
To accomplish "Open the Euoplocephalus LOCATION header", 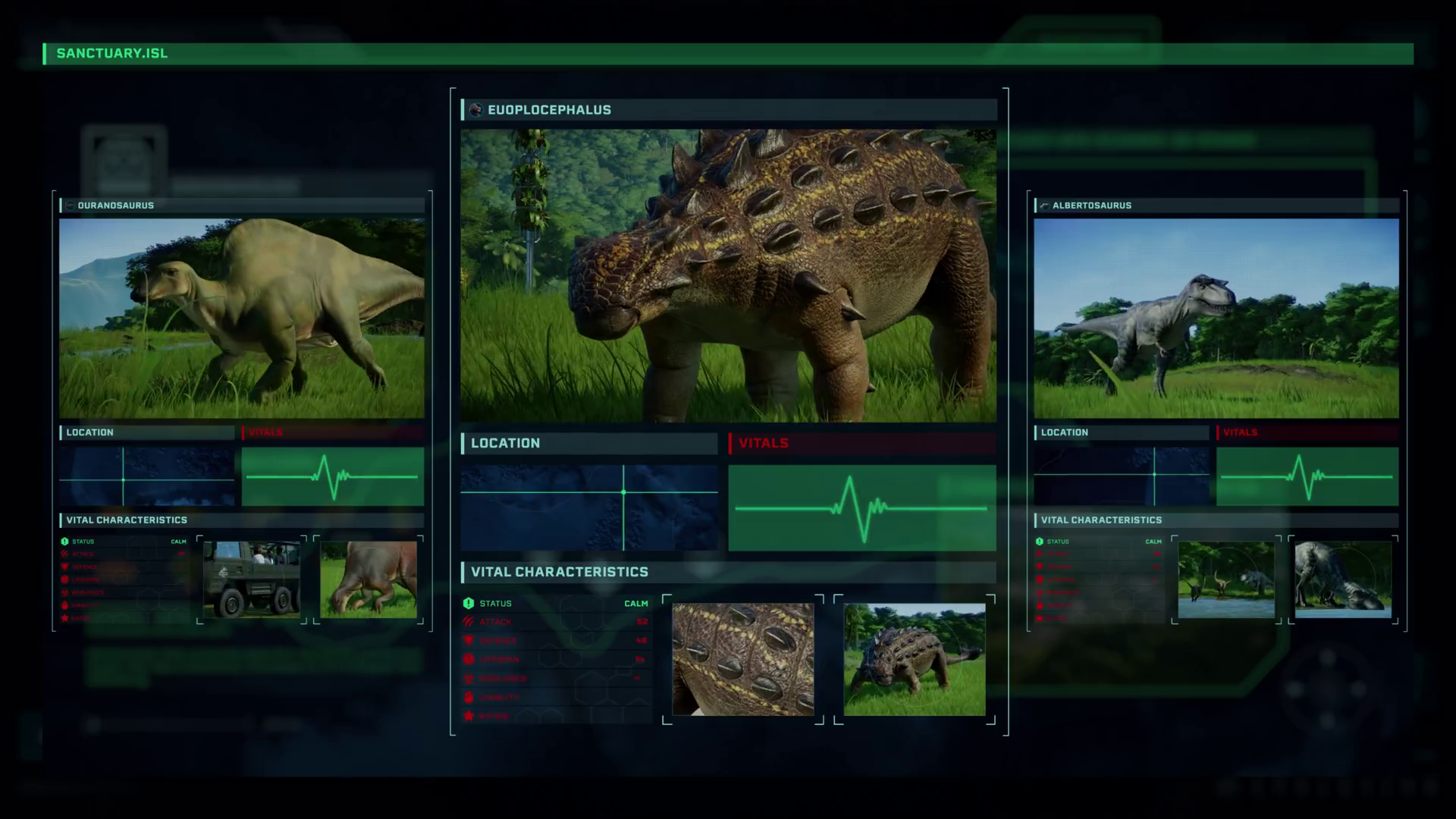I will [x=589, y=444].
